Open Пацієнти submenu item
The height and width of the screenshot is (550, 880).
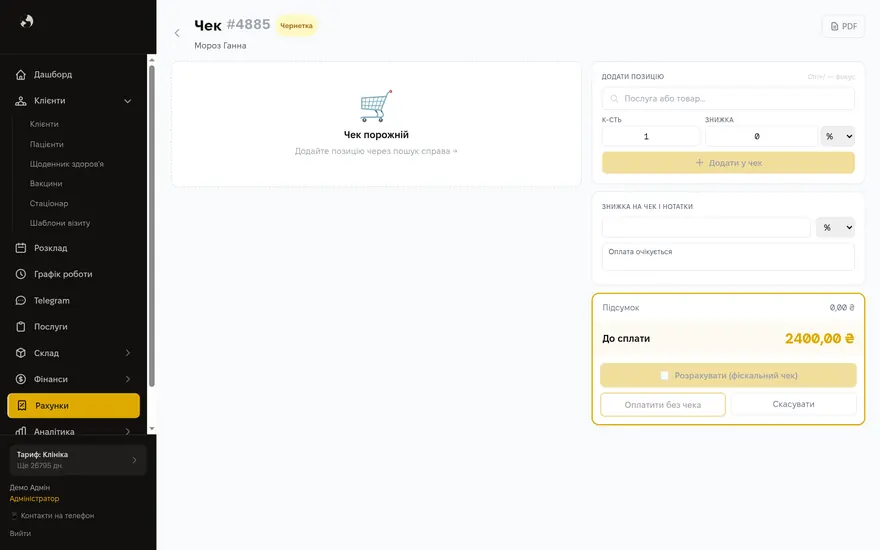tap(47, 144)
